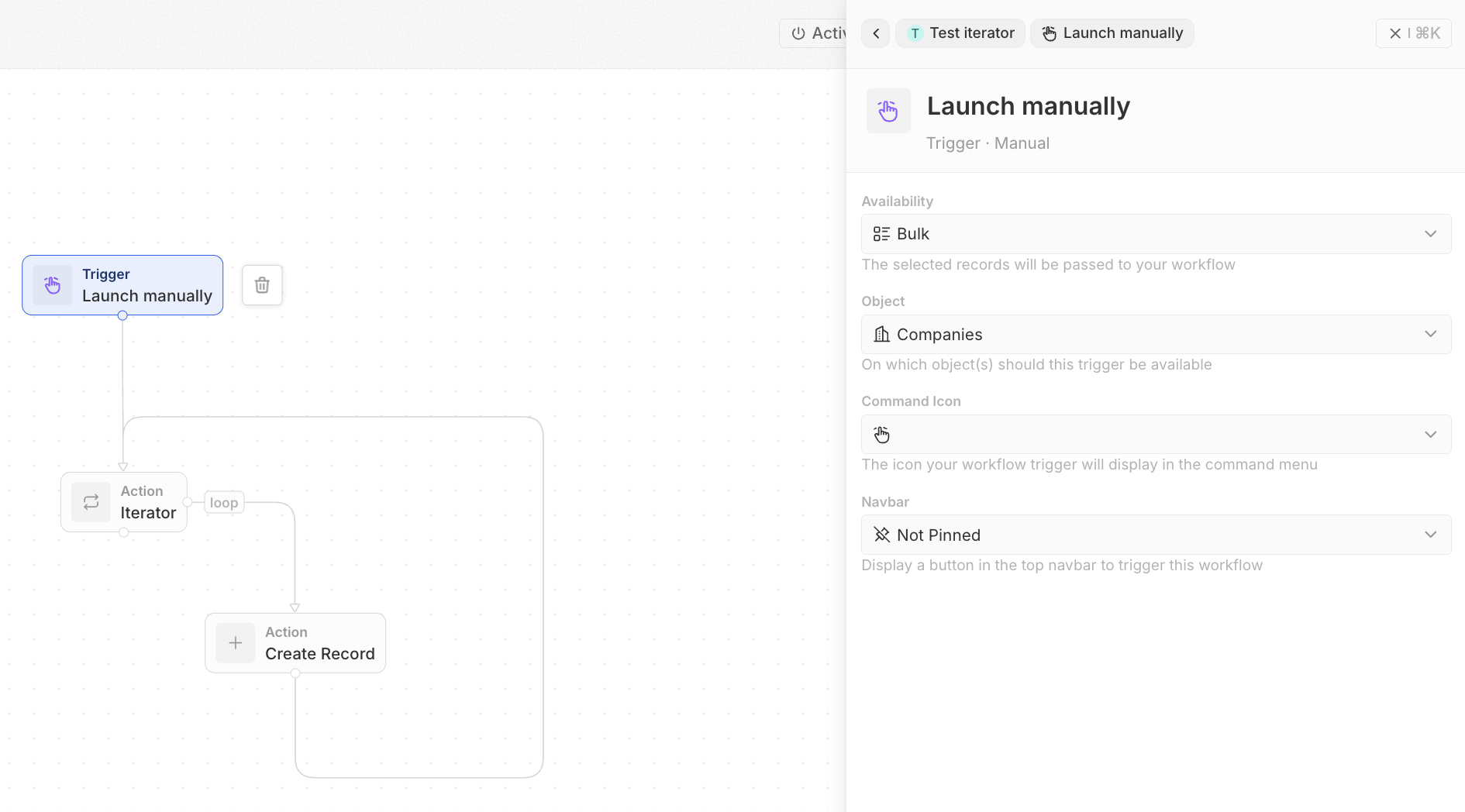Click the loop edge label
Viewport: 1465px width, 812px height.
[x=224, y=503]
